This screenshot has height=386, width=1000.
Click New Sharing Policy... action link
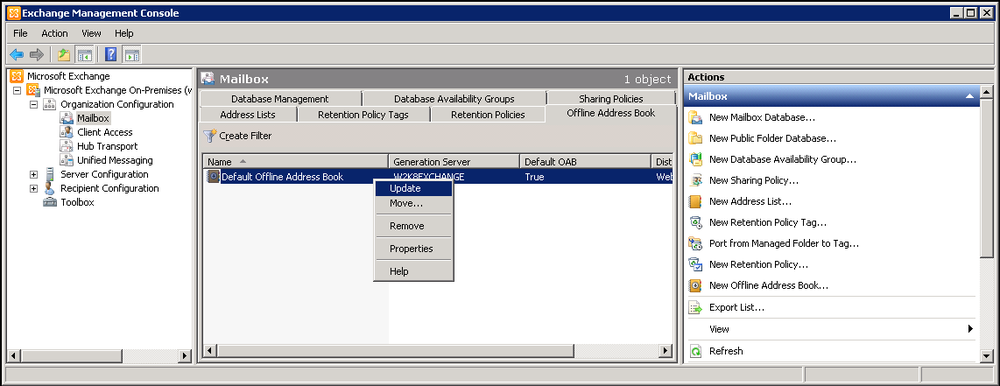(754, 181)
